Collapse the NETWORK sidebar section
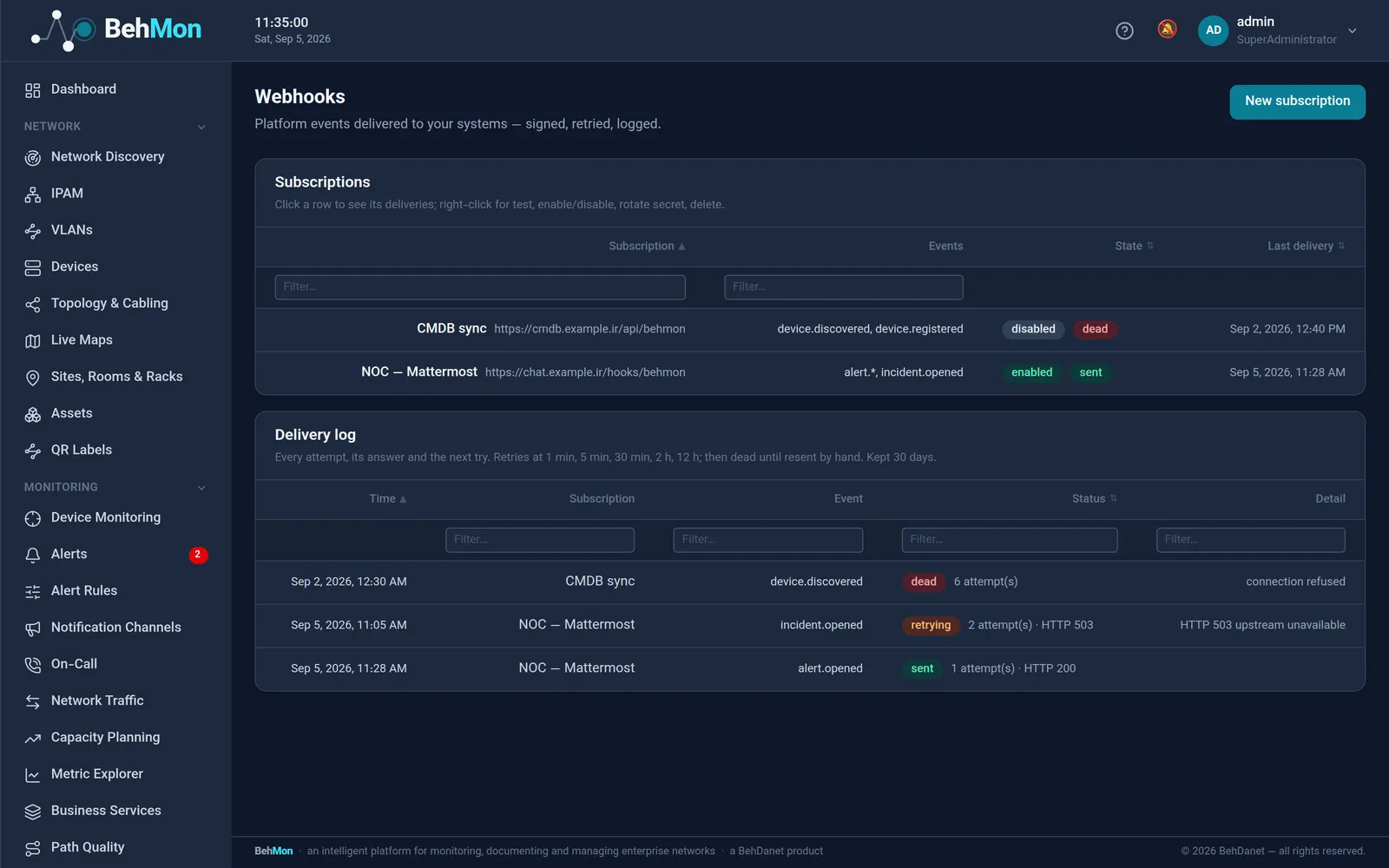 tap(201, 127)
